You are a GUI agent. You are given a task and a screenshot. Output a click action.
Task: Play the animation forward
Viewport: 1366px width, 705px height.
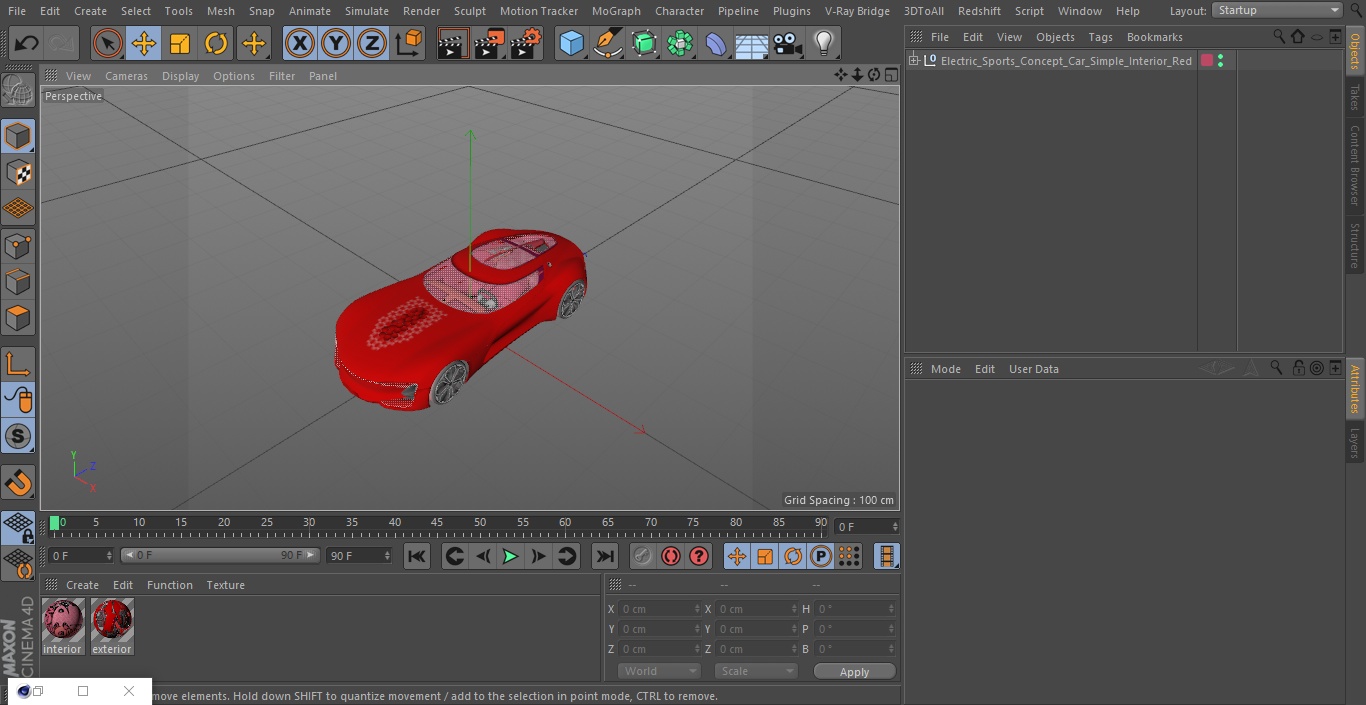click(x=510, y=556)
